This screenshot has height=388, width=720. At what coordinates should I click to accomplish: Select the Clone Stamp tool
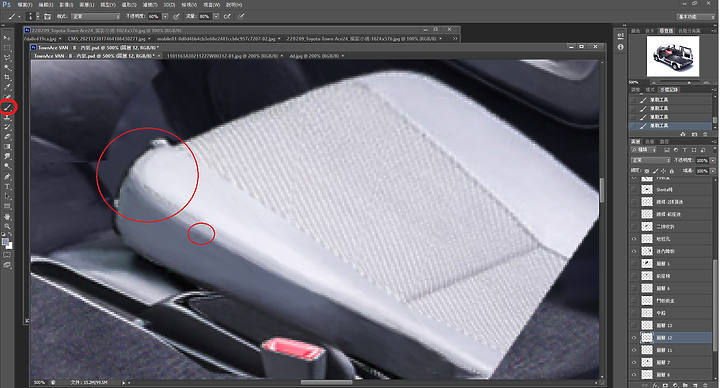click(x=7, y=117)
